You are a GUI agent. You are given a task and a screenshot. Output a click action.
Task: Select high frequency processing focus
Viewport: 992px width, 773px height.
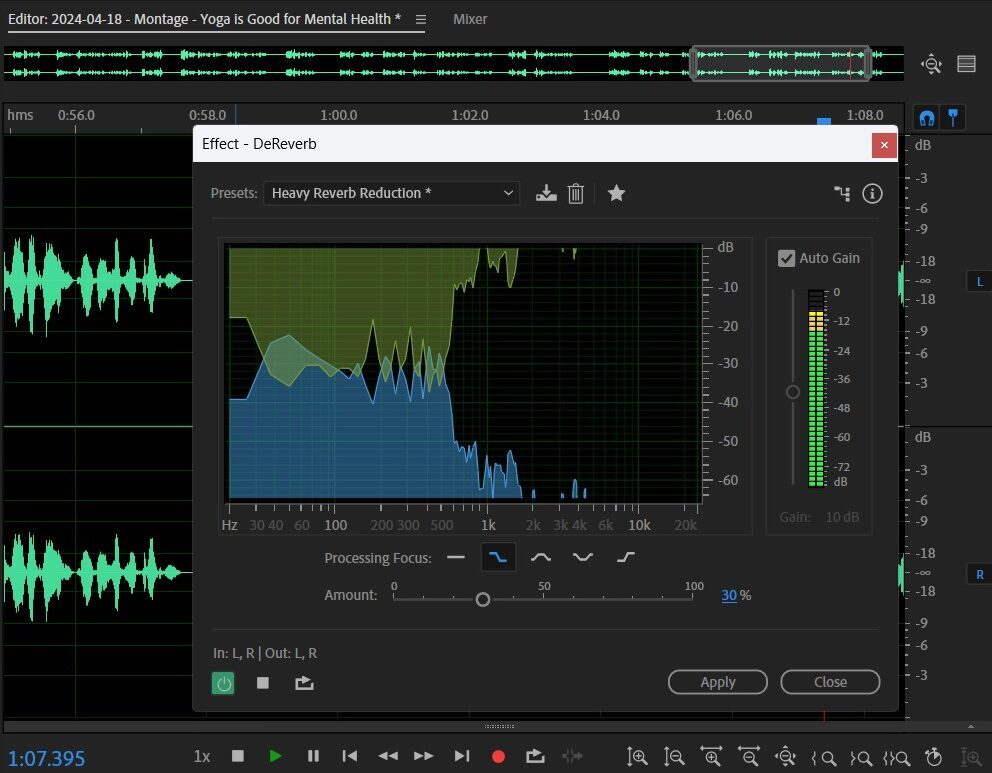pyautogui.click(x=626, y=557)
